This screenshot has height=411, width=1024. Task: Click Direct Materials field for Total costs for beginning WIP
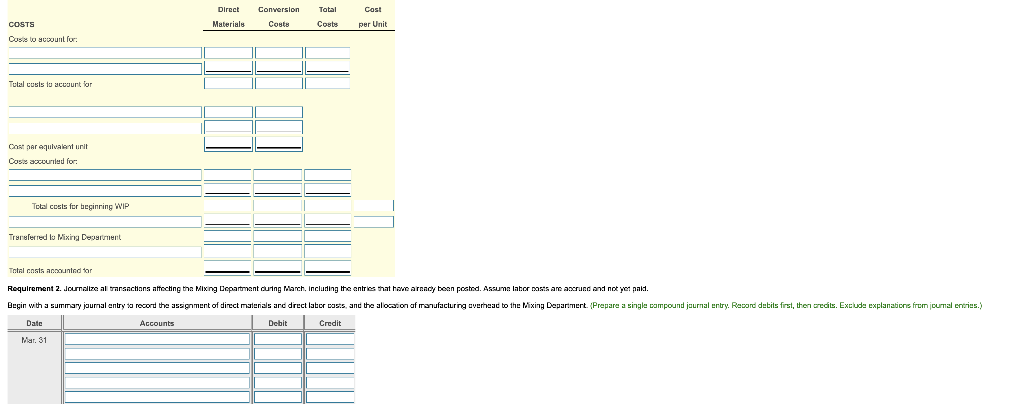click(x=228, y=206)
